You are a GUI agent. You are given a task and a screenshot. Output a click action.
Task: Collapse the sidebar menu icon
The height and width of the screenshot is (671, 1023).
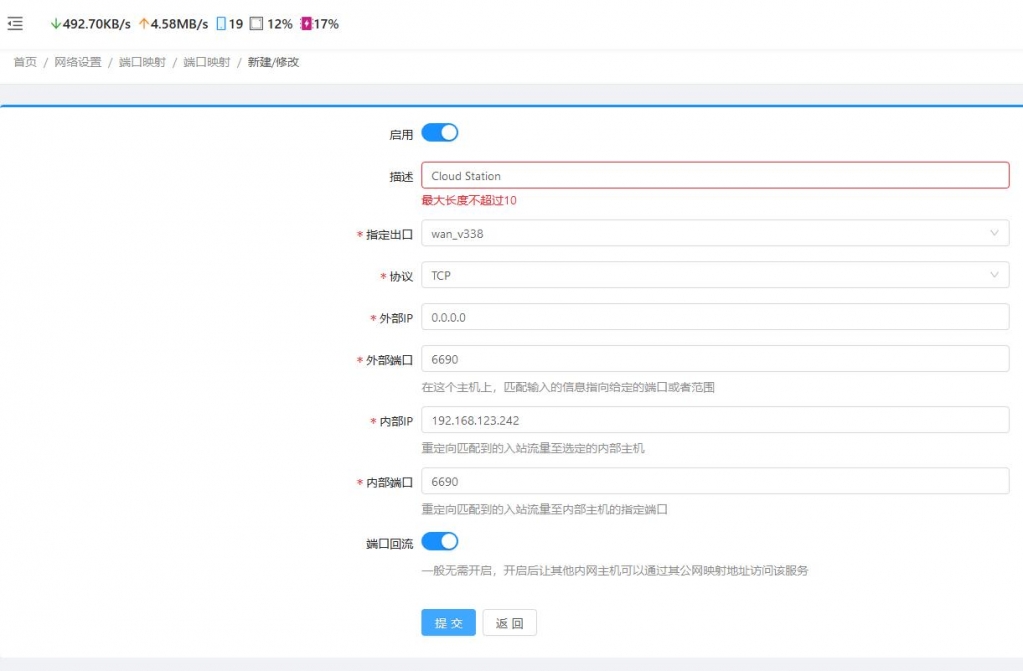coord(15,24)
